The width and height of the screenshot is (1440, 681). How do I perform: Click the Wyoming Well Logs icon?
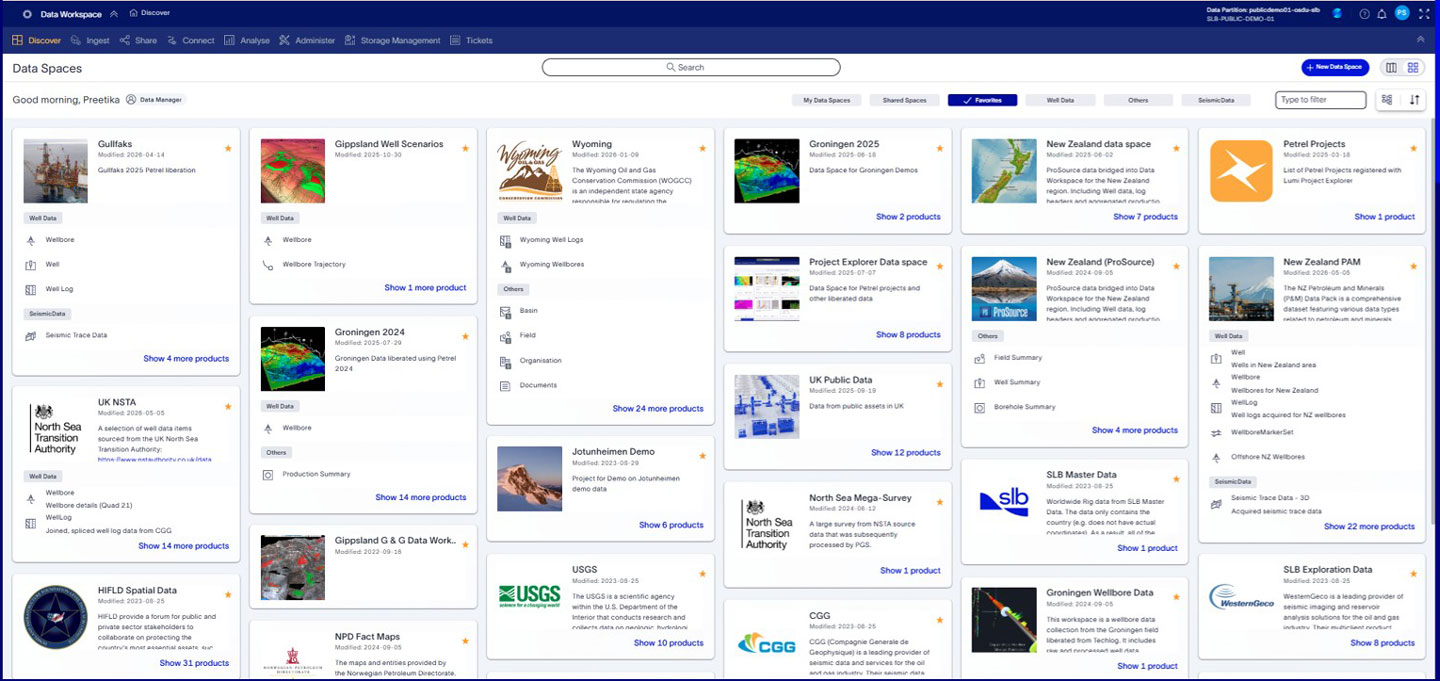pos(505,240)
